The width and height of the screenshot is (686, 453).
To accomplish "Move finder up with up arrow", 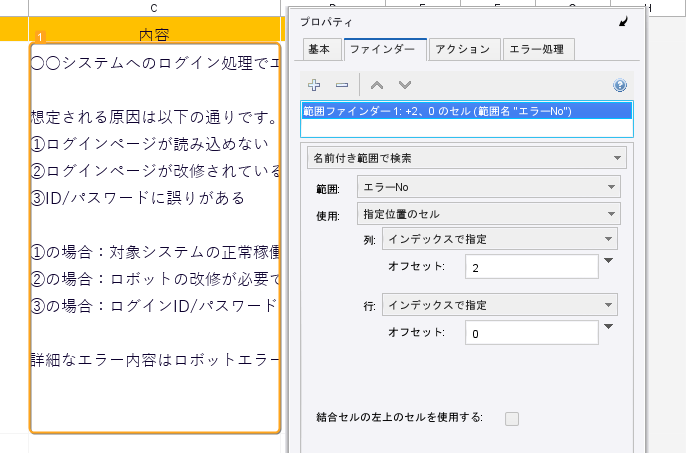I will [x=377, y=85].
